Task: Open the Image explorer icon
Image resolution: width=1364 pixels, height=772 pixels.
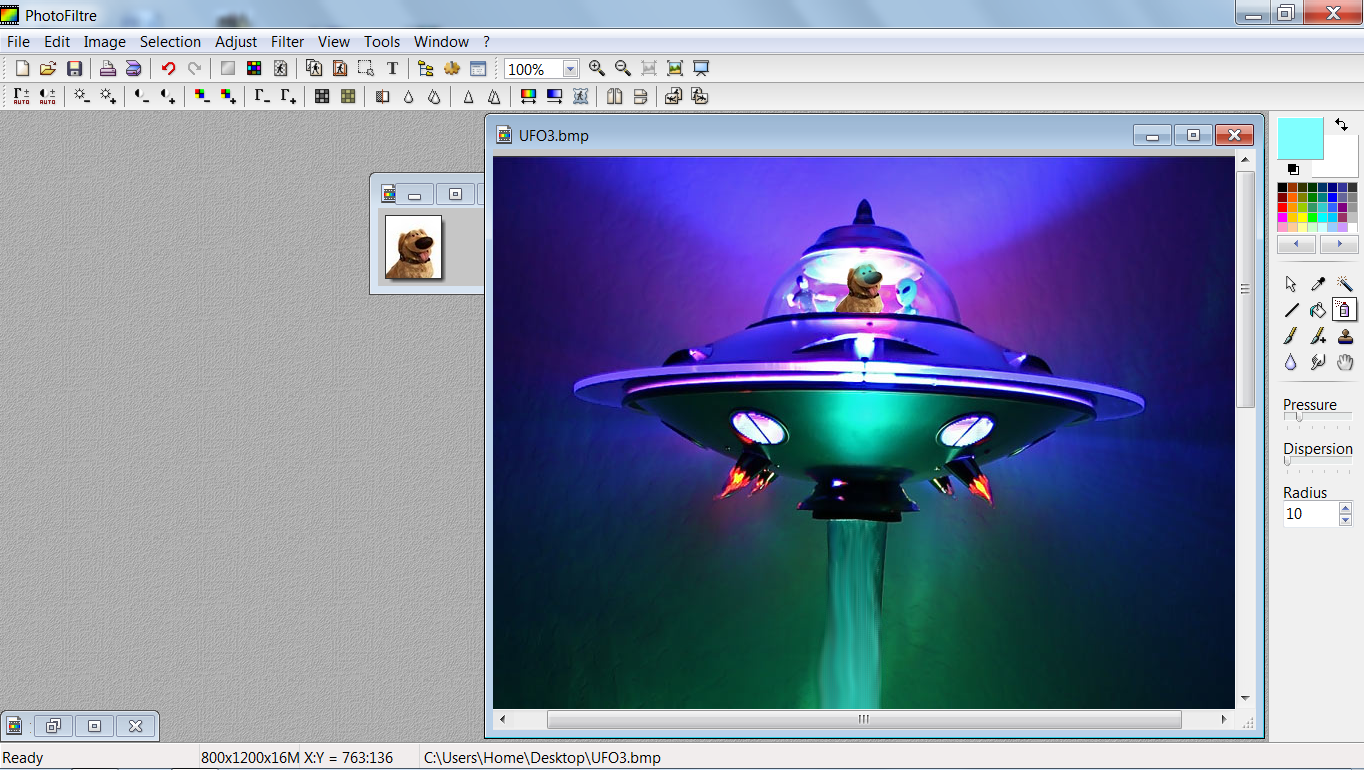Action: (426, 68)
